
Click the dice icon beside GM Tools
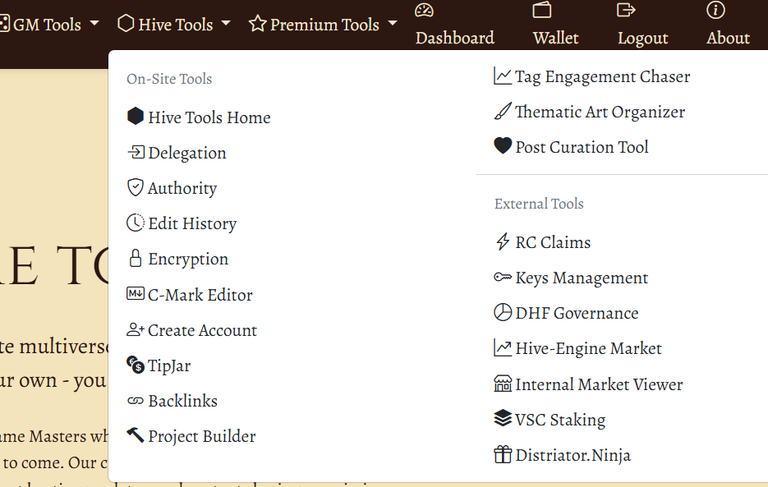pos(4,24)
